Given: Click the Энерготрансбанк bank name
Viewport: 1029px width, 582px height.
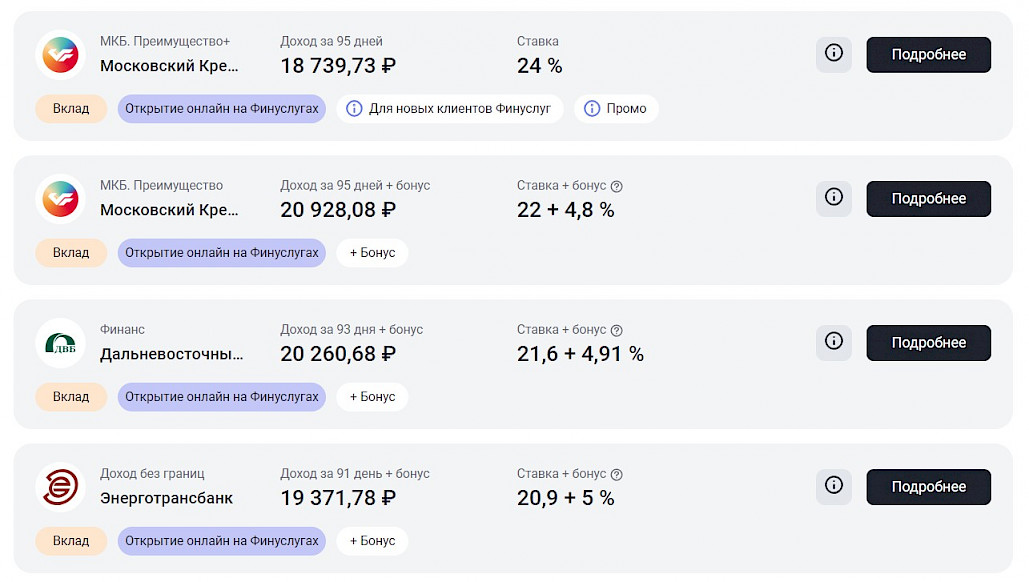Looking at the screenshot, I should click(166, 498).
